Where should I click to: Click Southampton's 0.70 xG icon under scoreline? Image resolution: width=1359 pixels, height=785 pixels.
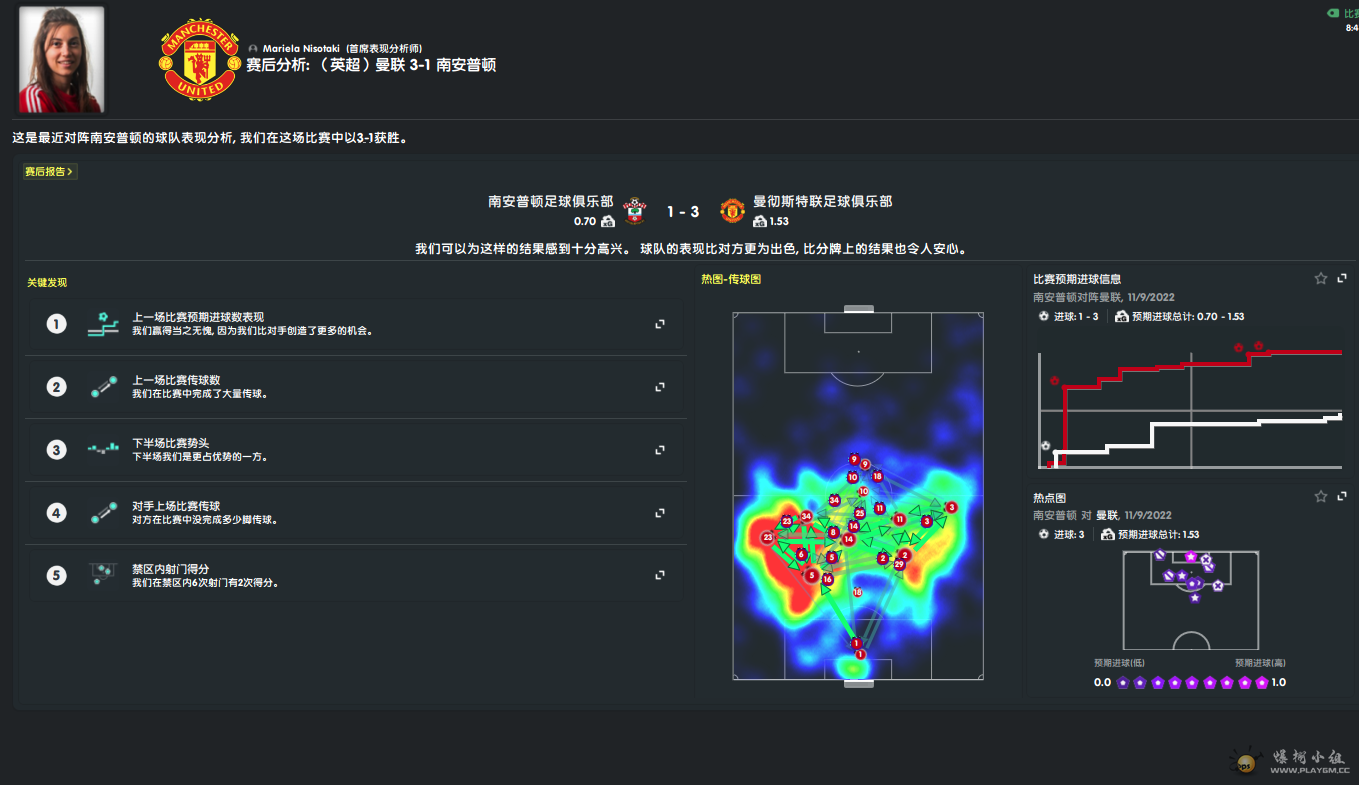608,222
